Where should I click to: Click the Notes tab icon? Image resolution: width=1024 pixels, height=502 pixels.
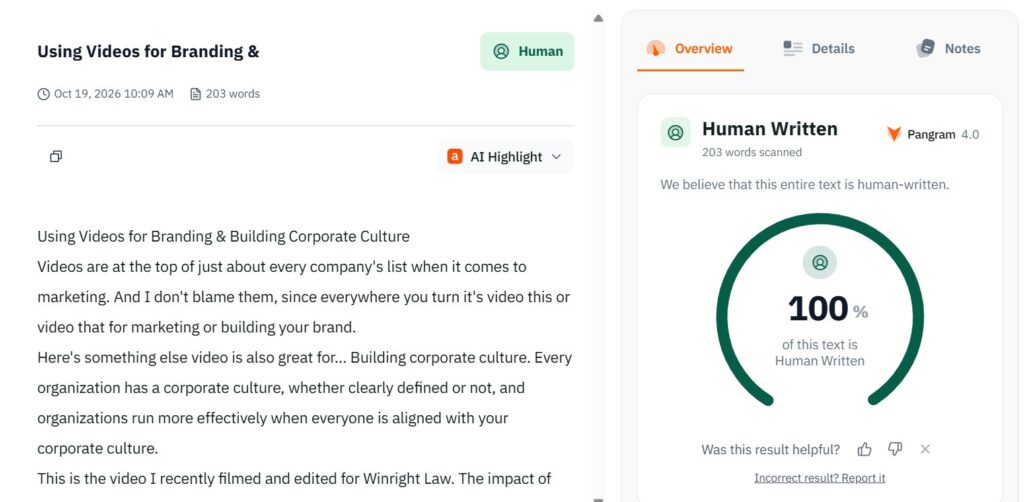click(x=925, y=48)
